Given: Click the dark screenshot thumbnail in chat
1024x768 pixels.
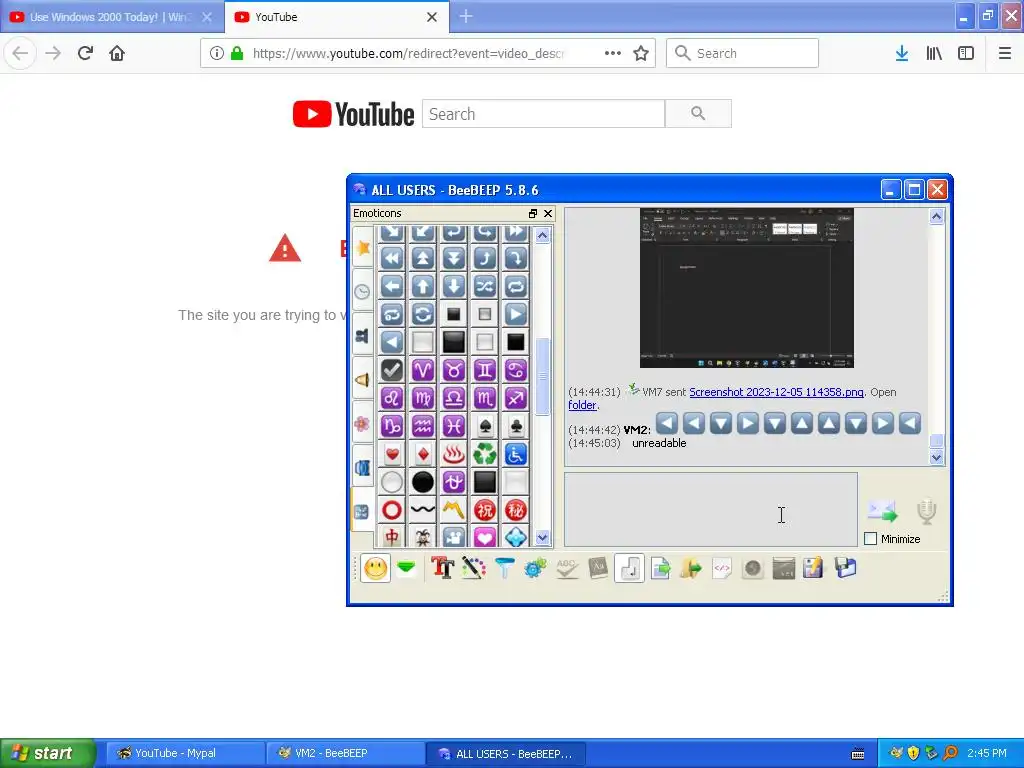Looking at the screenshot, I should click(746, 288).
